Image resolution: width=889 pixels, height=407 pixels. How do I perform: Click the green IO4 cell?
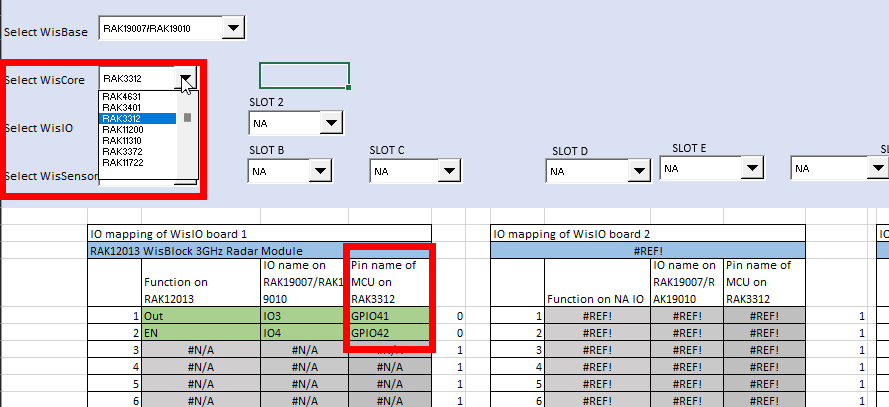point(303,333)
